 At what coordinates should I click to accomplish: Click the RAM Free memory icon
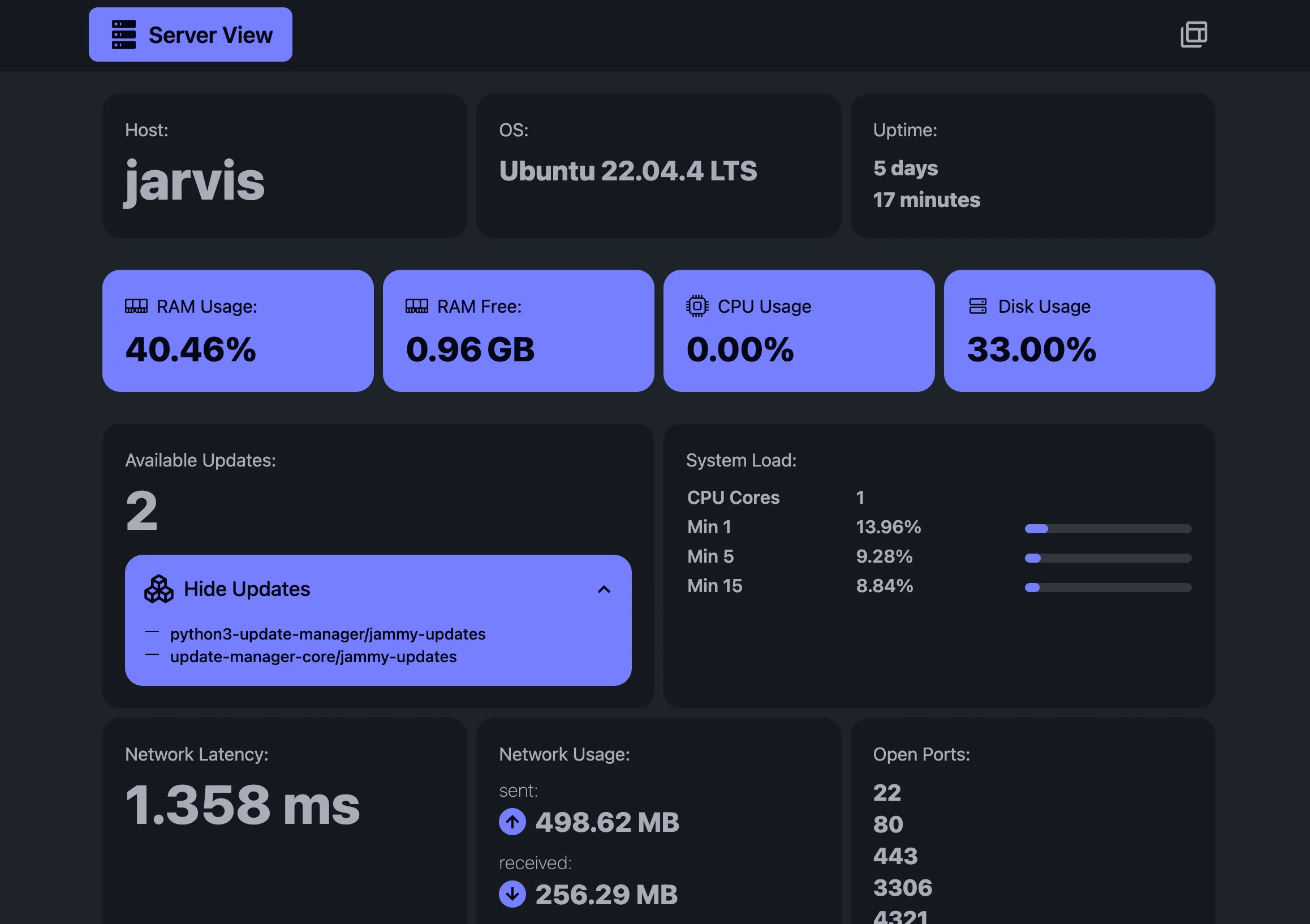pos(417,306)
